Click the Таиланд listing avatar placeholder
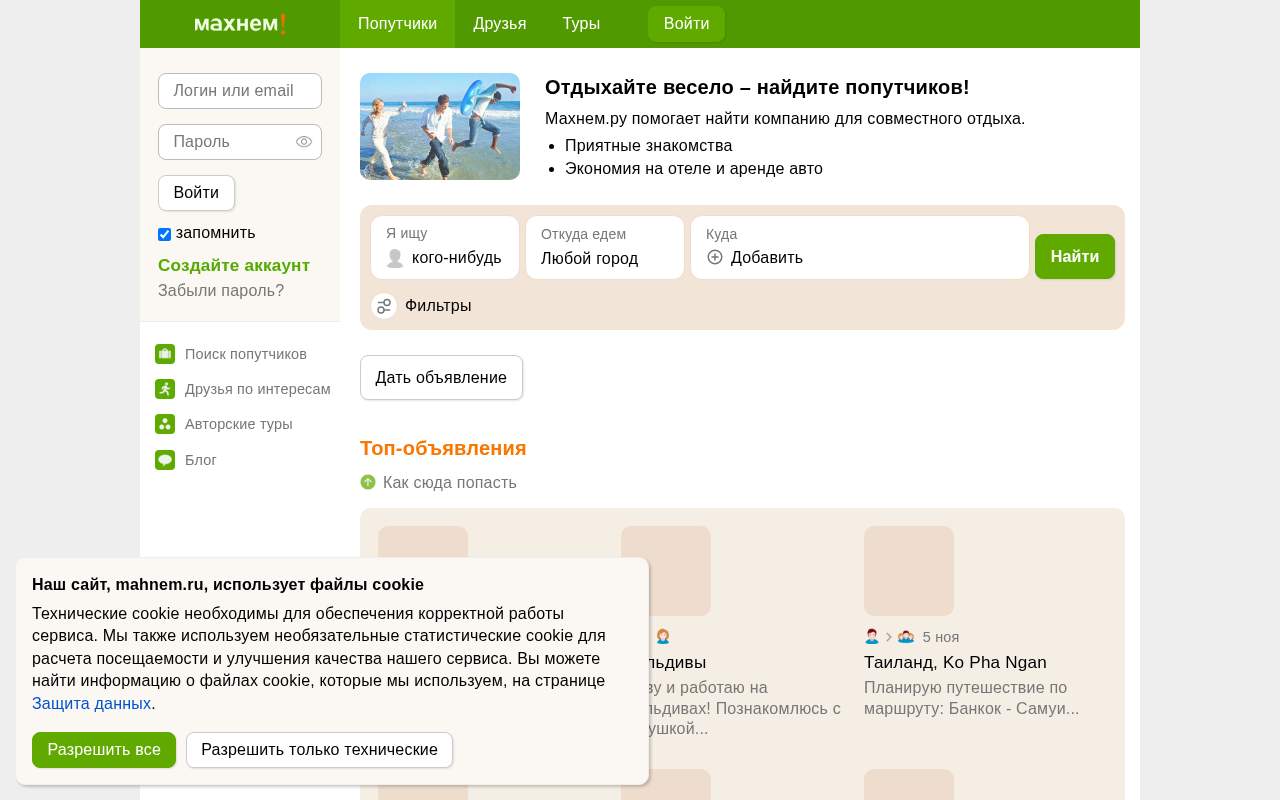Image resolution: width=1280 pixels, height=800 pixels. pyautogui.click(x=909, y=571)
